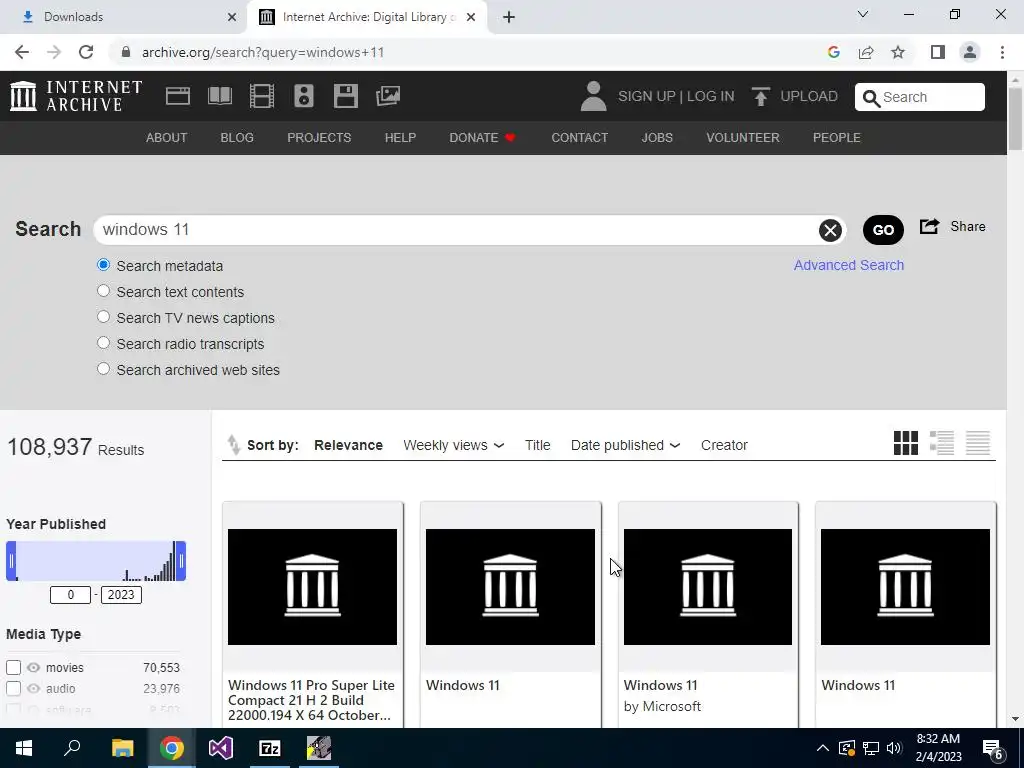This screenshot has width=1024, height=768.
Task: Click left handle of year range slider
Action: point(11,561)
